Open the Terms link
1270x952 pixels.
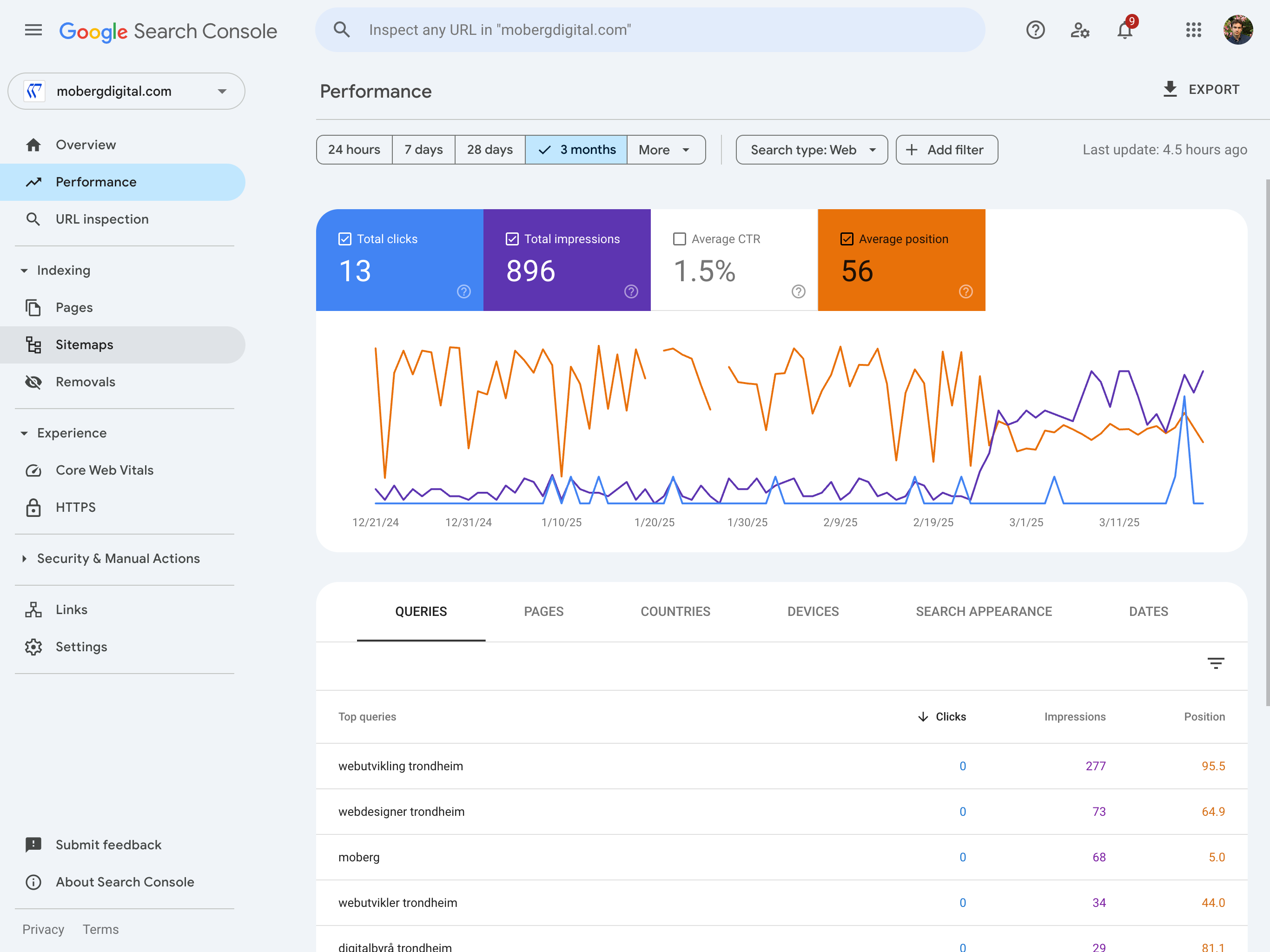[100, 930]
